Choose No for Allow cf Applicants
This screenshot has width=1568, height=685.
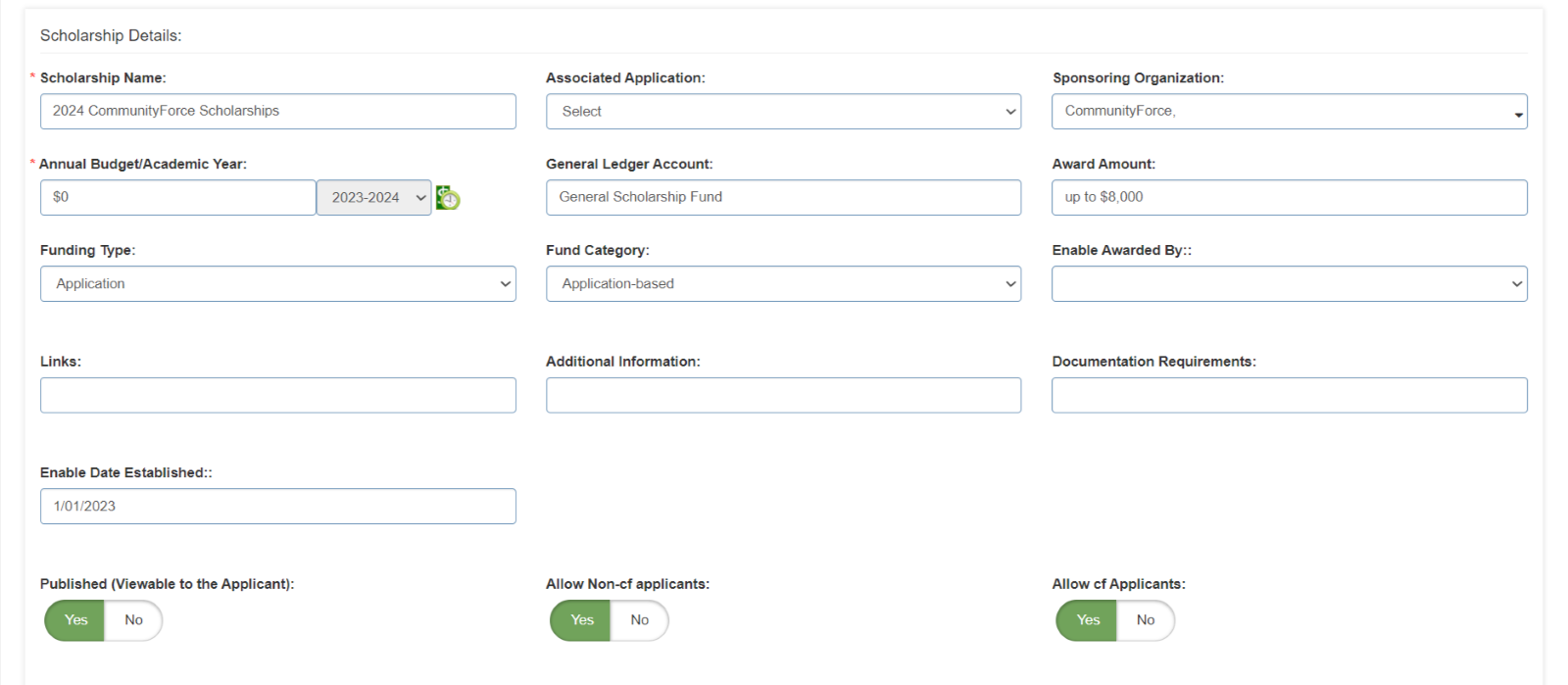pos(1145,620)
